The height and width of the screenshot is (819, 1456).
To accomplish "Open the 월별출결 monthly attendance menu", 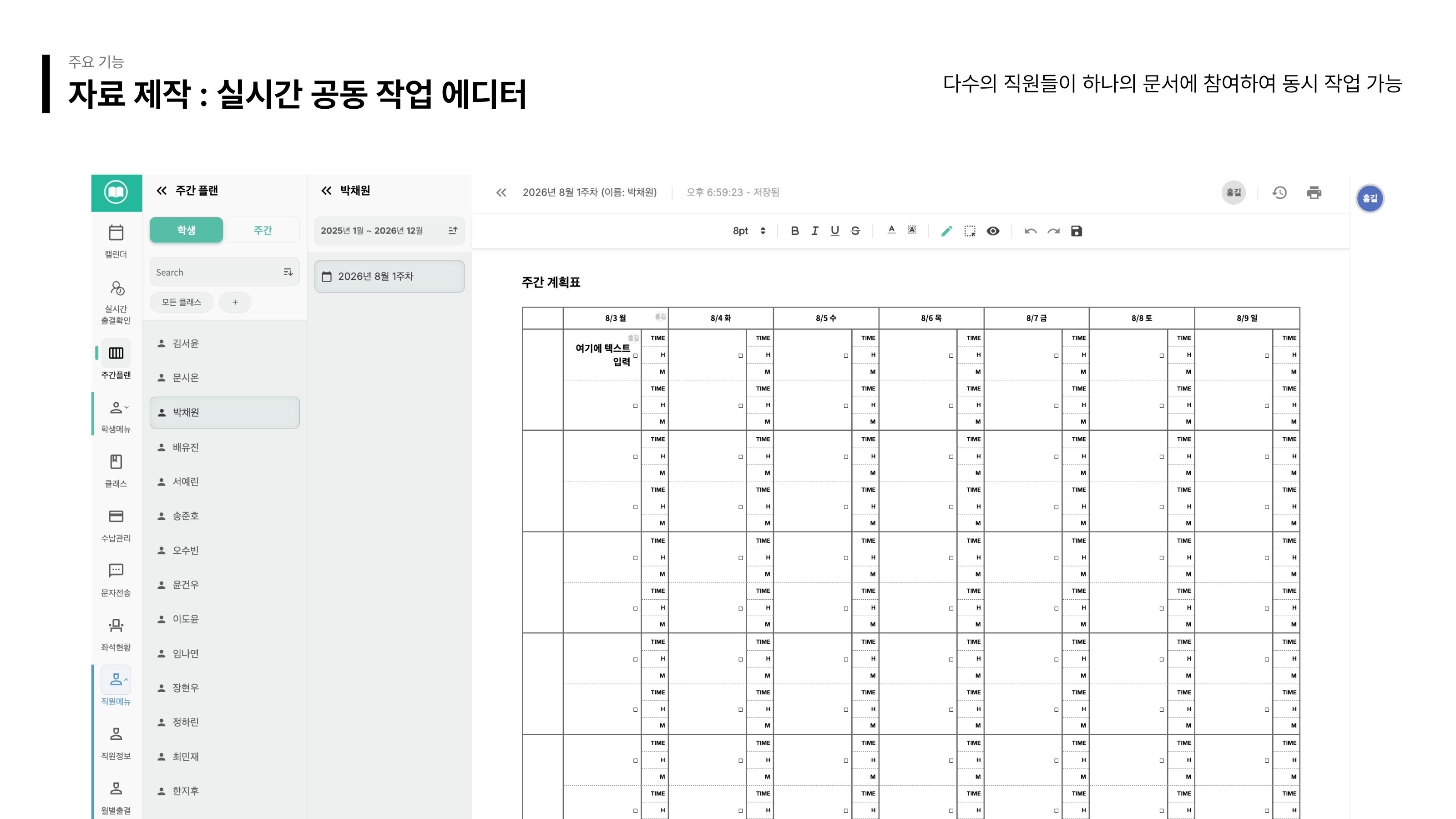I will [116, 798].
